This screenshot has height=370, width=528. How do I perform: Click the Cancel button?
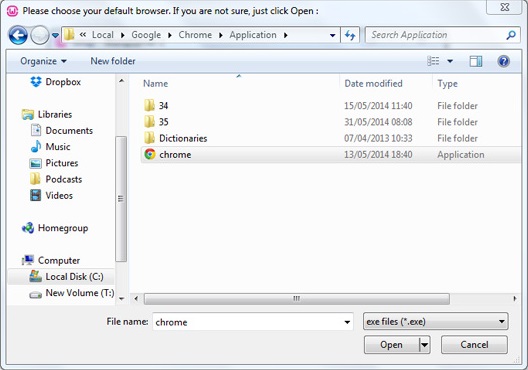(x=474, y=345)
